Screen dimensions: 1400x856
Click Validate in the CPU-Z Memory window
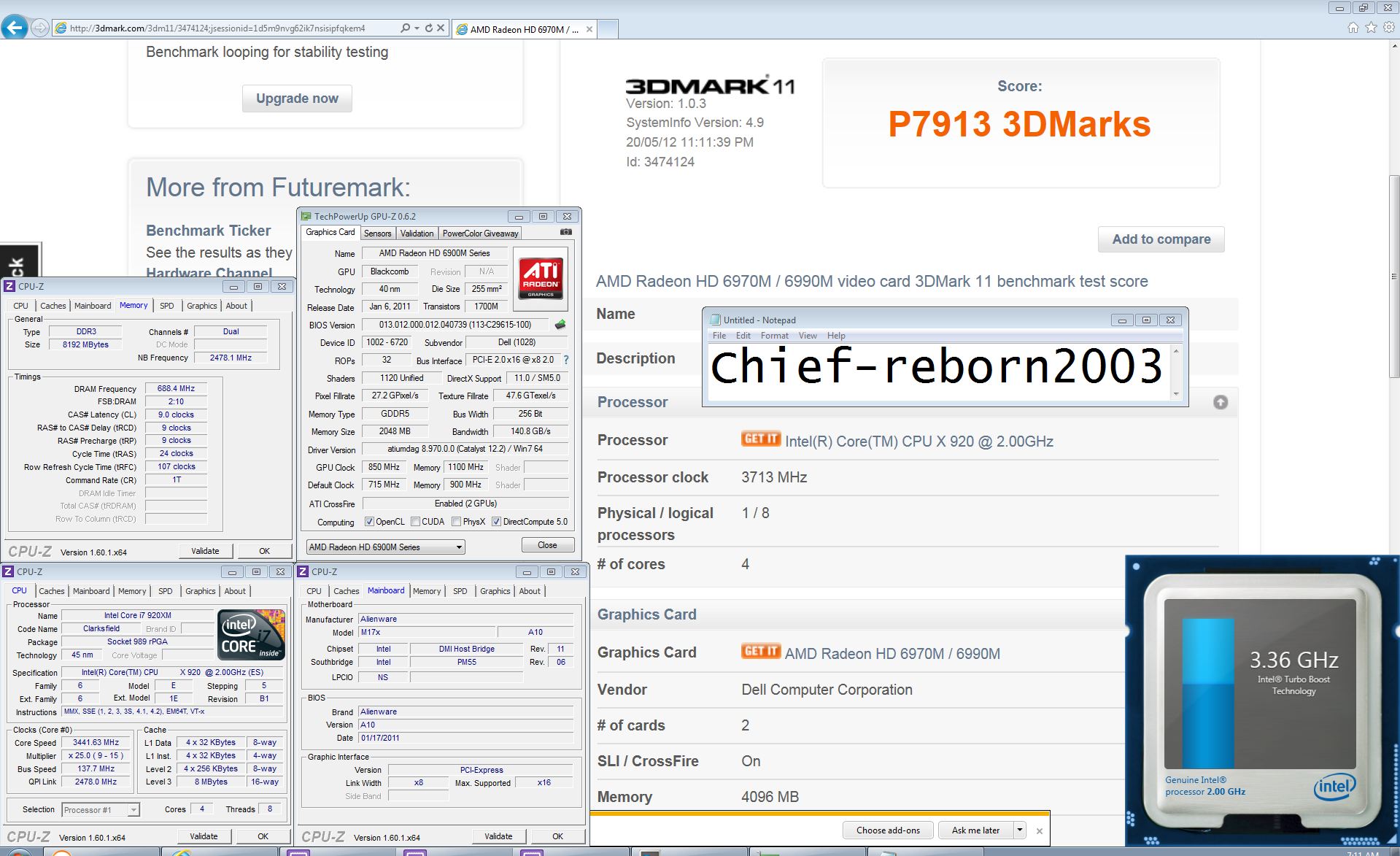(x=205, y=551)
